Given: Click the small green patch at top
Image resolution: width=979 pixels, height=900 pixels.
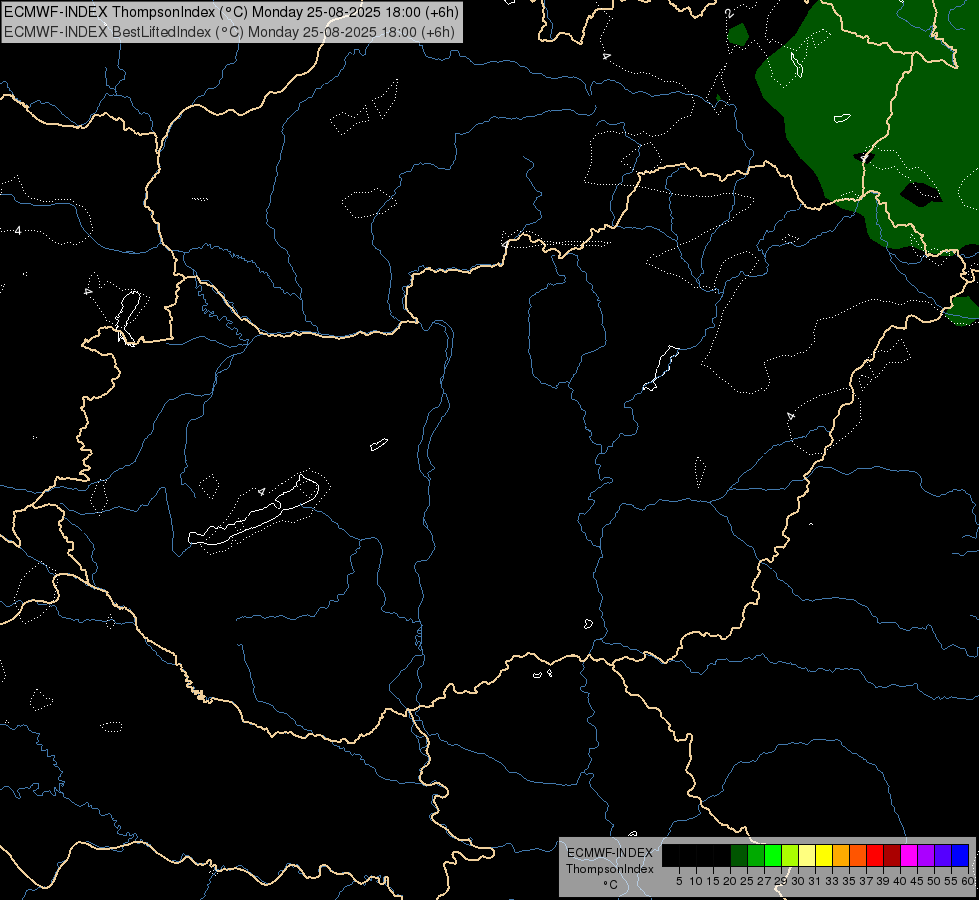Looking at the screenshot, I should [739, 34].
